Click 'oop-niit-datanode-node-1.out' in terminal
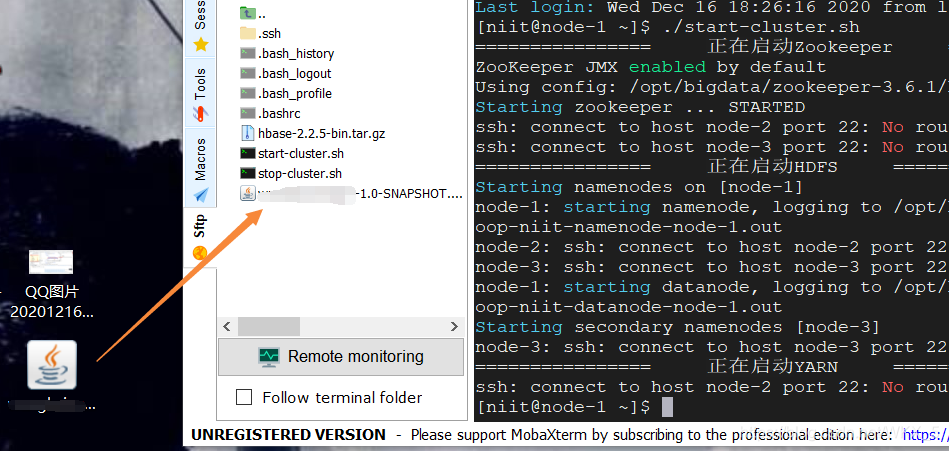This screenshot has height=451, width=949. (629, 307)
